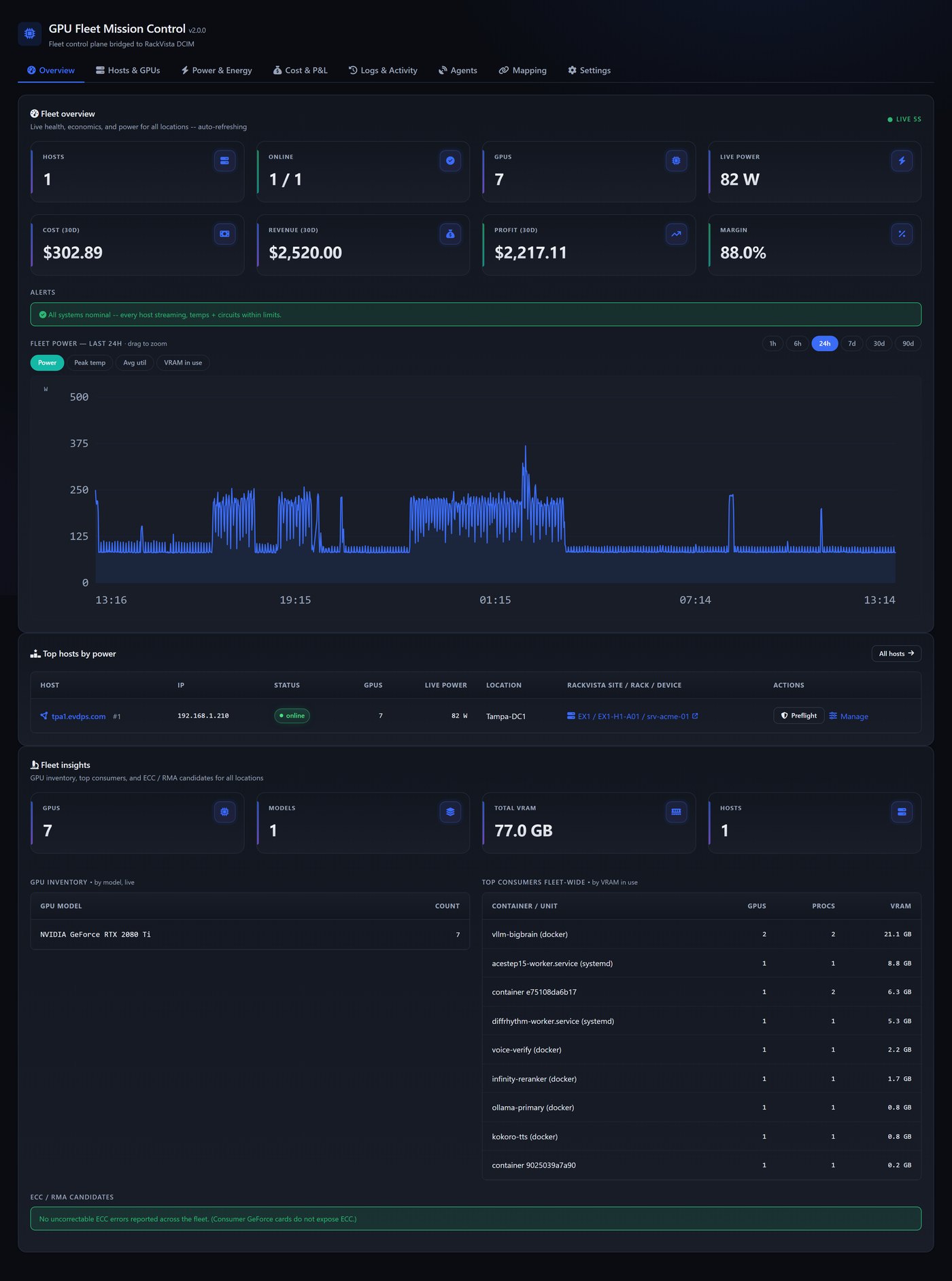Click the voice-verify (docker) row

tap(701, 1050)
